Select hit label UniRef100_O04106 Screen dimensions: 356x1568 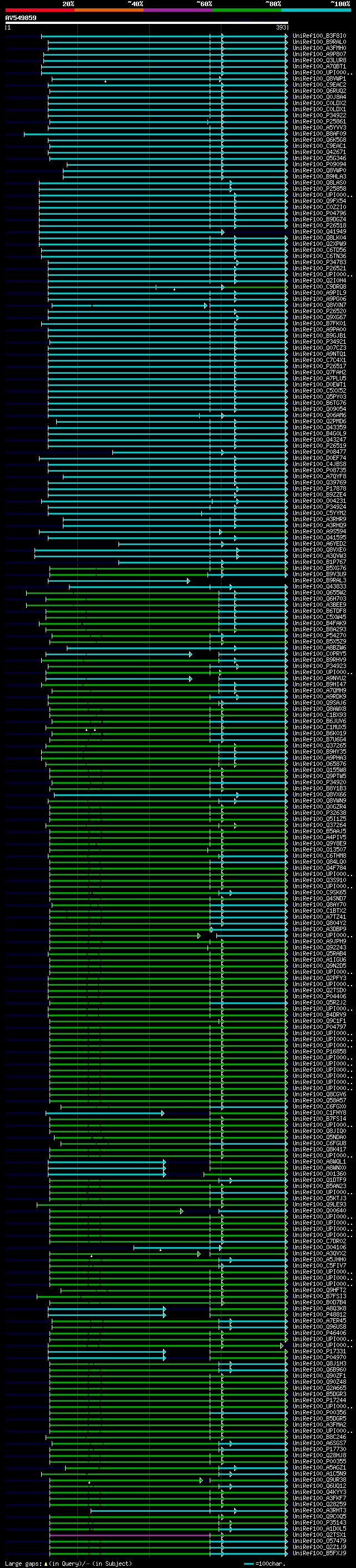tap(319, 1247)
